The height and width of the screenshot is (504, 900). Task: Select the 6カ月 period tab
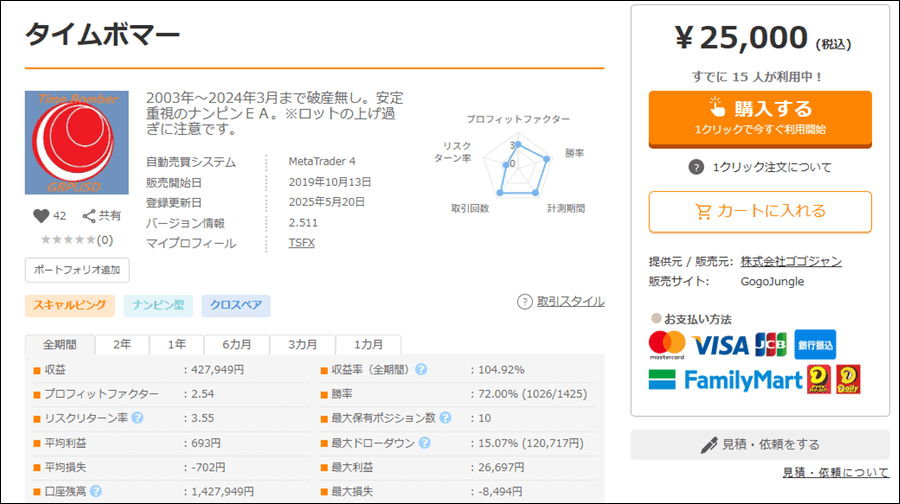237,344
